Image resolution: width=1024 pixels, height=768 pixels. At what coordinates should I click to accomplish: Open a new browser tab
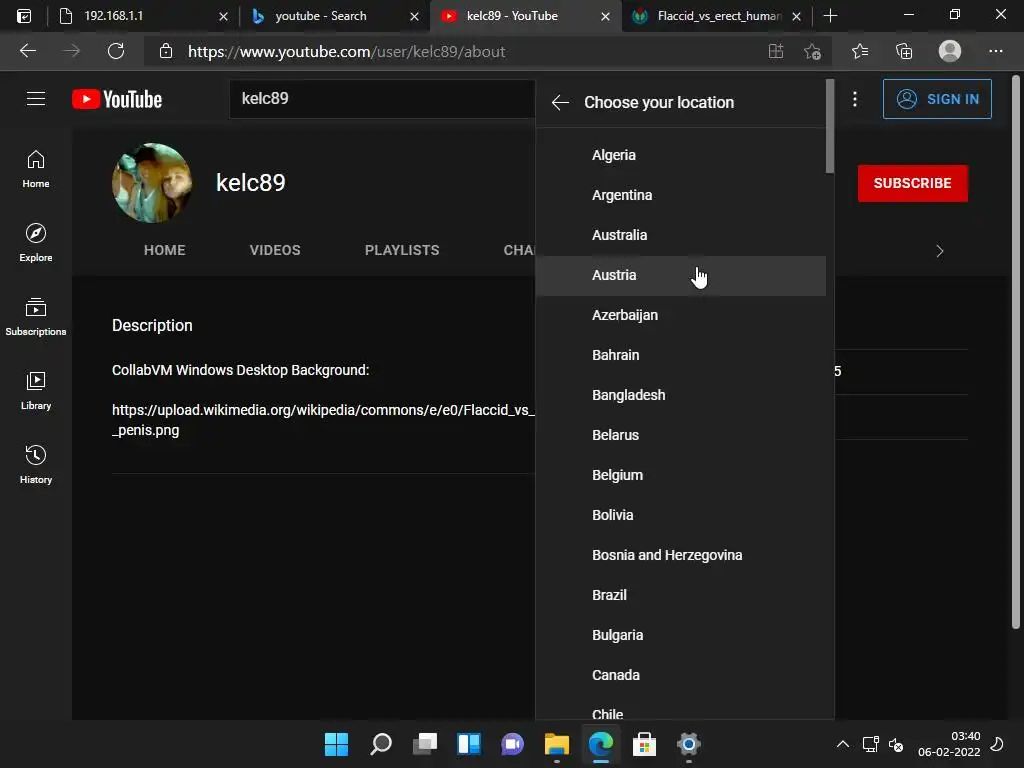click(x=830, y=16)
